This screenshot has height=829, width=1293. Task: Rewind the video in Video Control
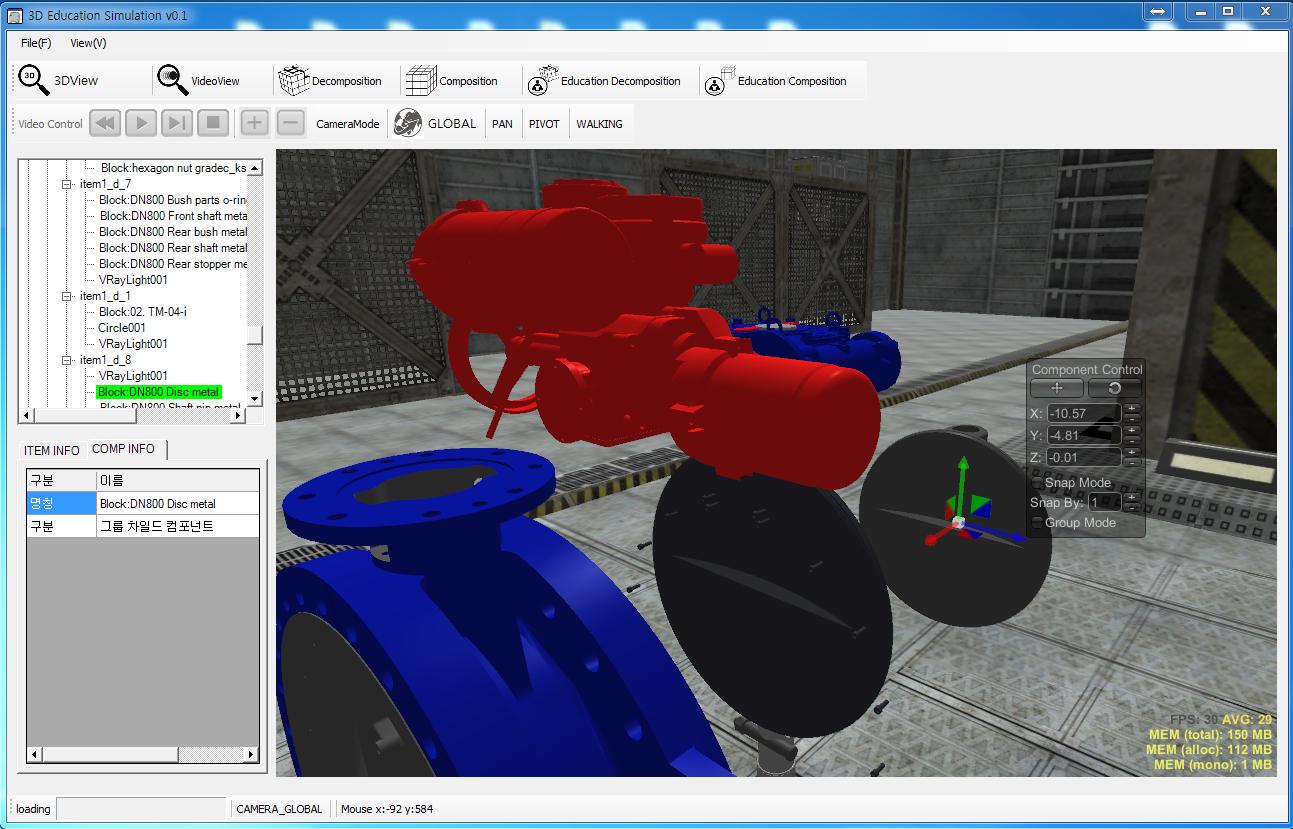point(105,123)
